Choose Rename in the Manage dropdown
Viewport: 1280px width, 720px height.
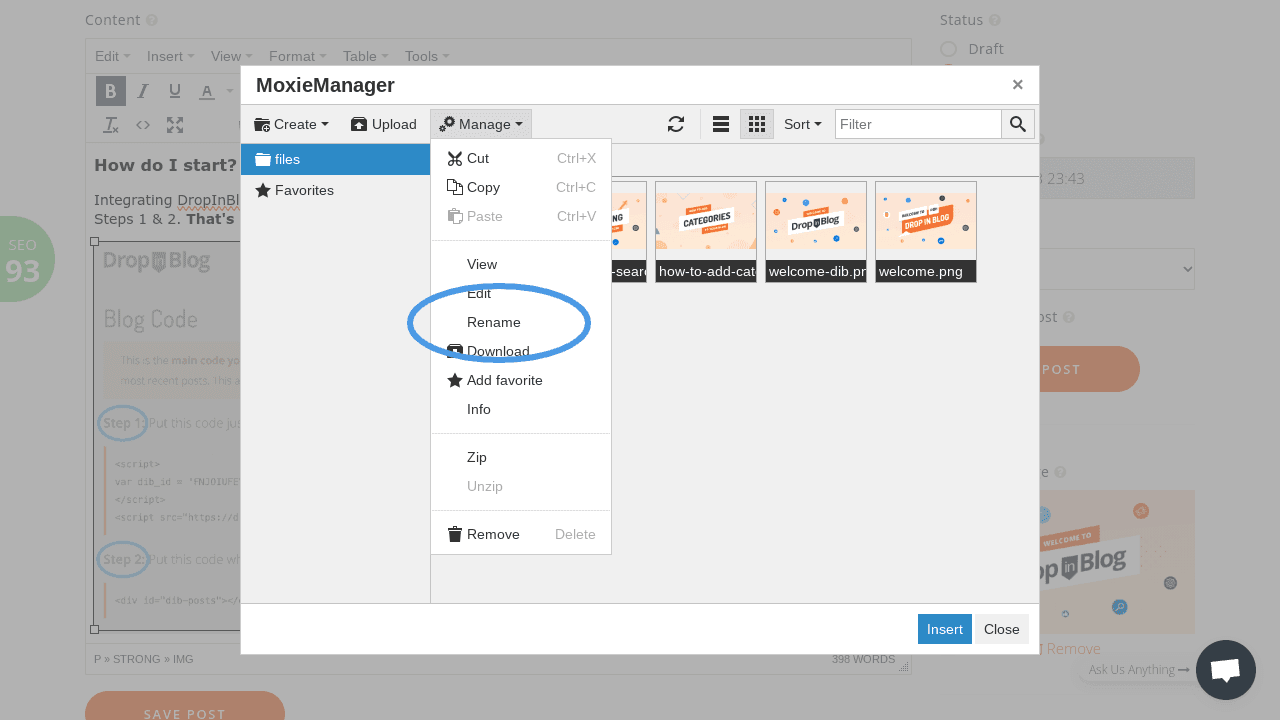521,322
